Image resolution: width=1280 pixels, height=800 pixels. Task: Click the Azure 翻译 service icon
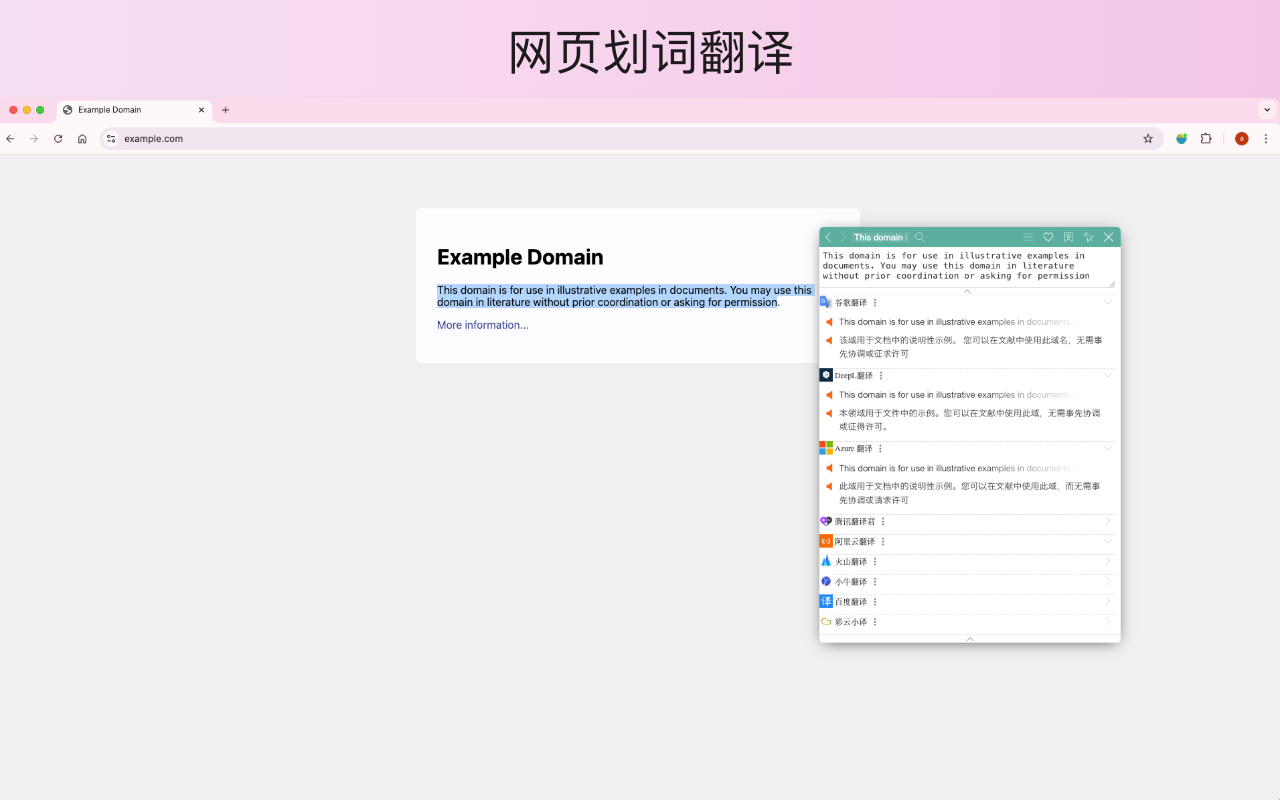coord(825,447)
